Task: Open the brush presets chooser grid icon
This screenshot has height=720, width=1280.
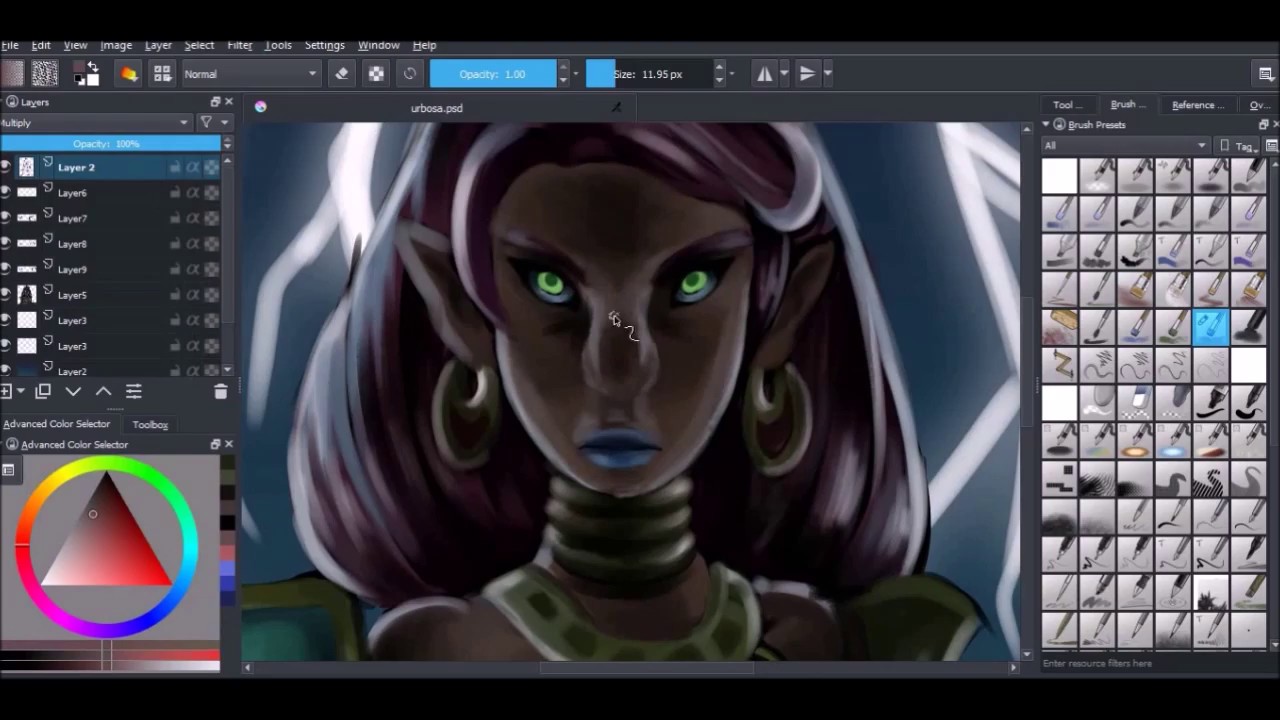Action: (162, 73)
